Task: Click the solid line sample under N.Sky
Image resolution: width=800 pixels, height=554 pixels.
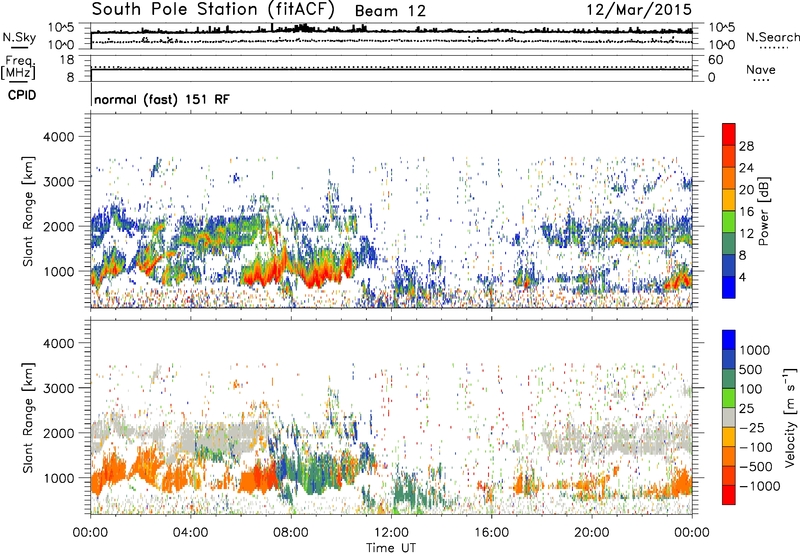Action: 19,47
